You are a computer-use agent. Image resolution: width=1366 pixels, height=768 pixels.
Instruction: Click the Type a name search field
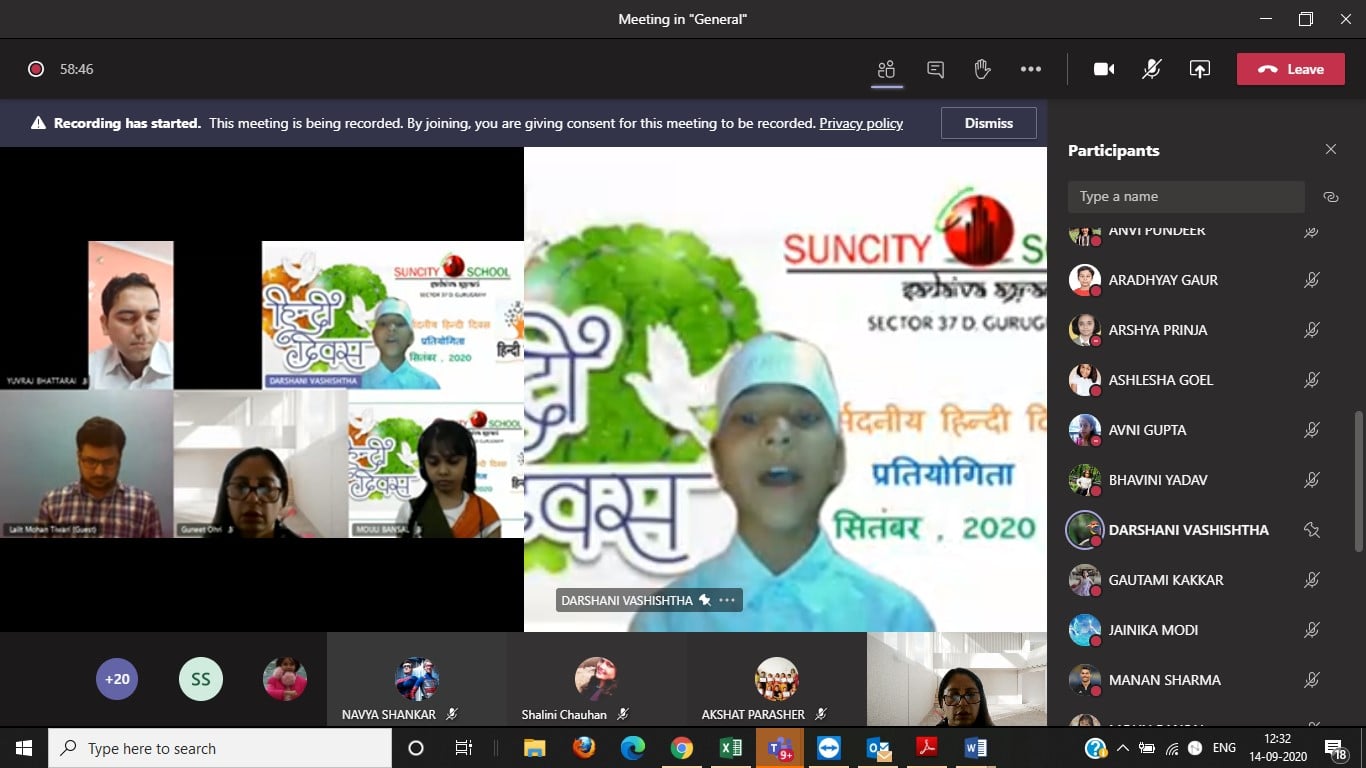[1185, 197]
